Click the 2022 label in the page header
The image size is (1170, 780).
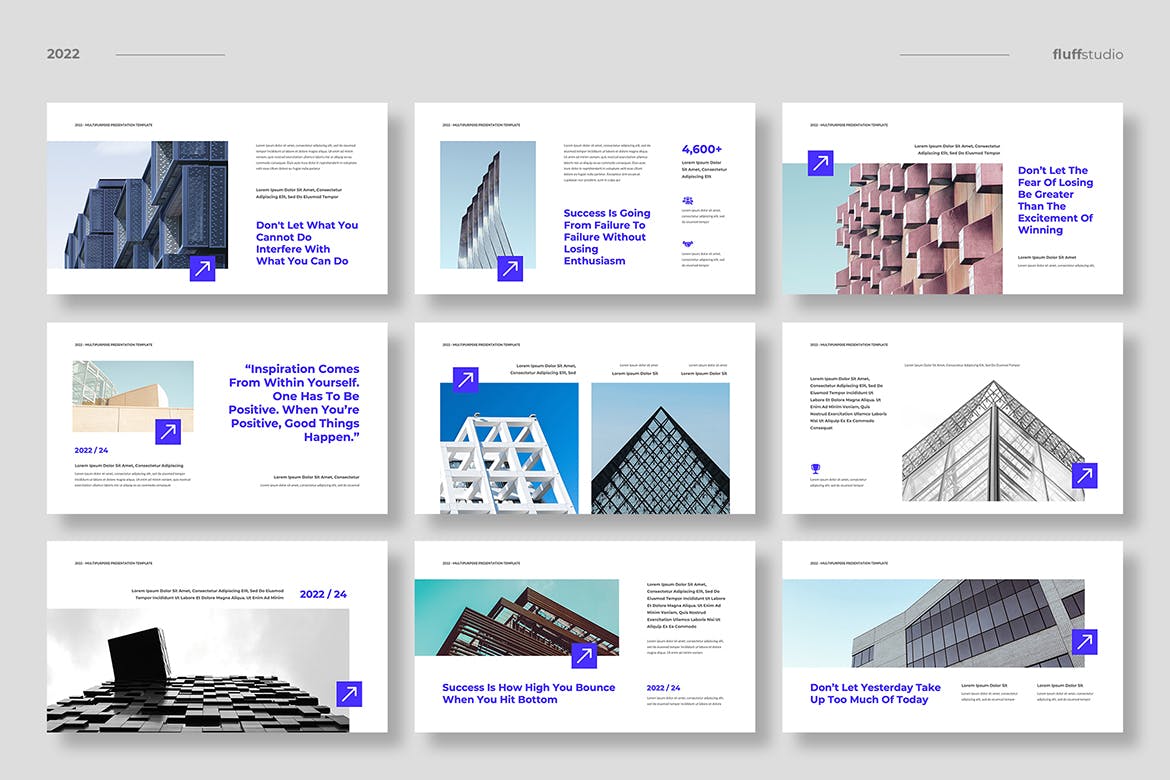point(63,54)
